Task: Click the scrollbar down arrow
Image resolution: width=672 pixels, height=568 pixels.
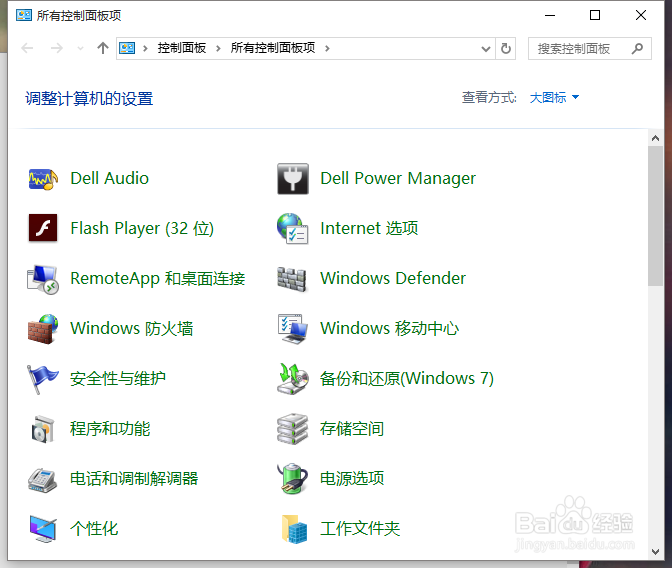Action: click(655, 552)
